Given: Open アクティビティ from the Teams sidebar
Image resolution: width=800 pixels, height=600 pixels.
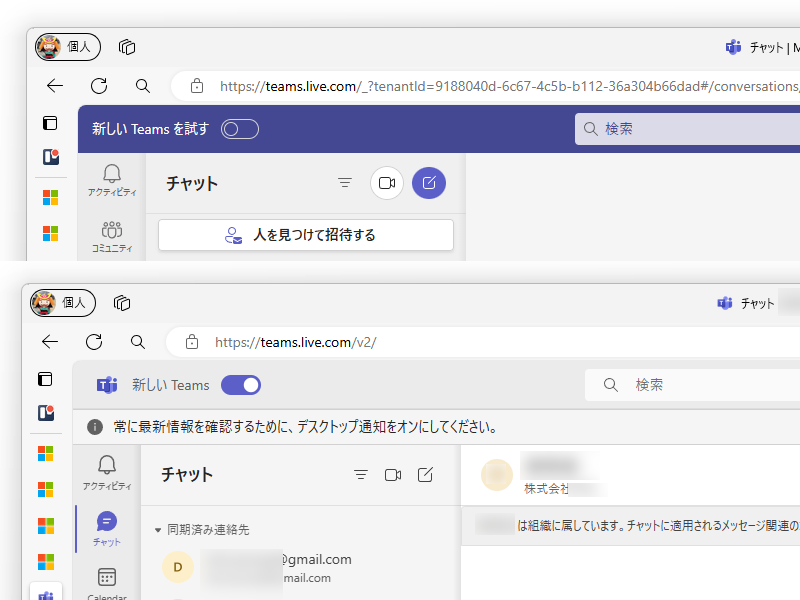Looking at the screenshot, I should 111,180.
